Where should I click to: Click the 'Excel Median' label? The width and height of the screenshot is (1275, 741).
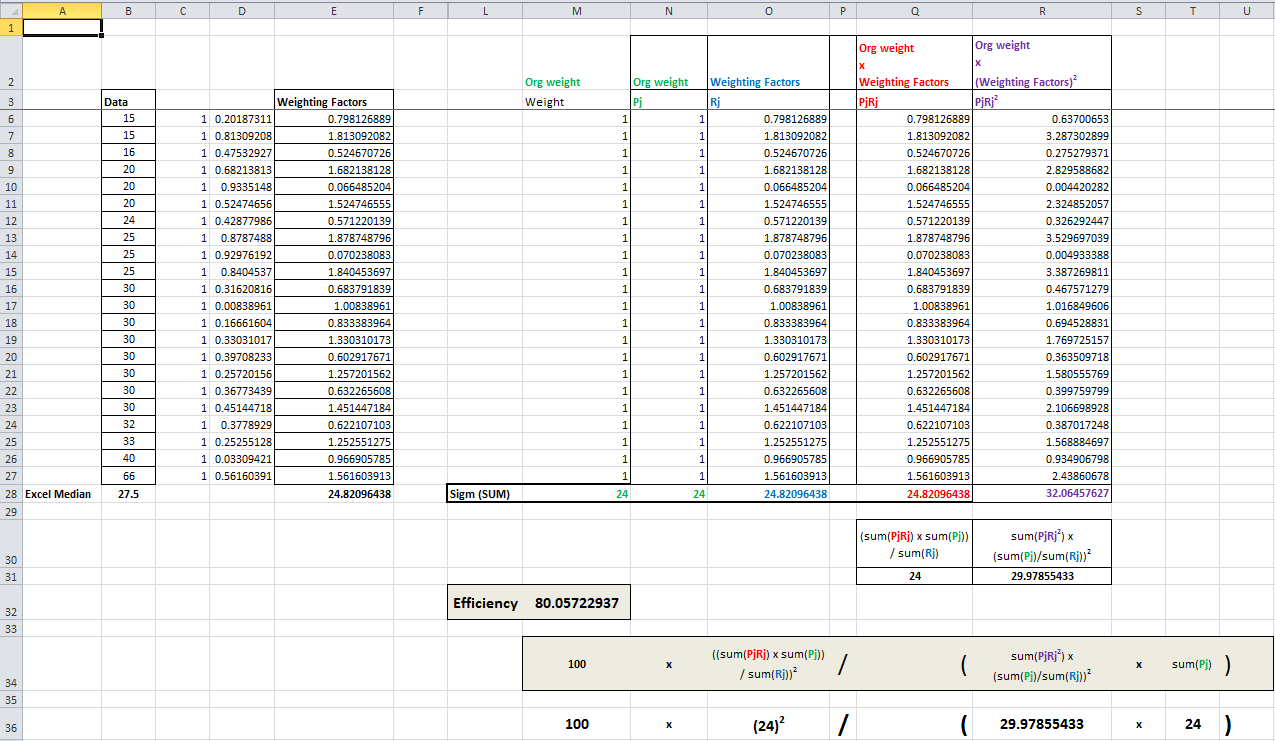(x=58, y=494)
